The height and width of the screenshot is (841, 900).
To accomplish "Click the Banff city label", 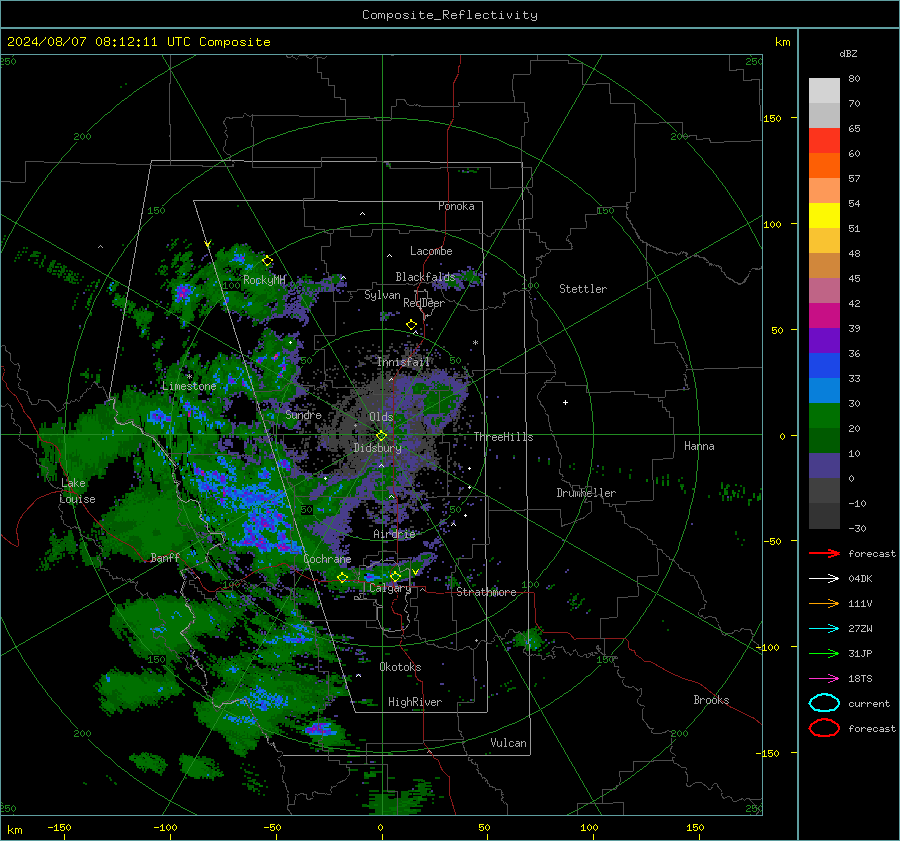I will coord(165,557).
